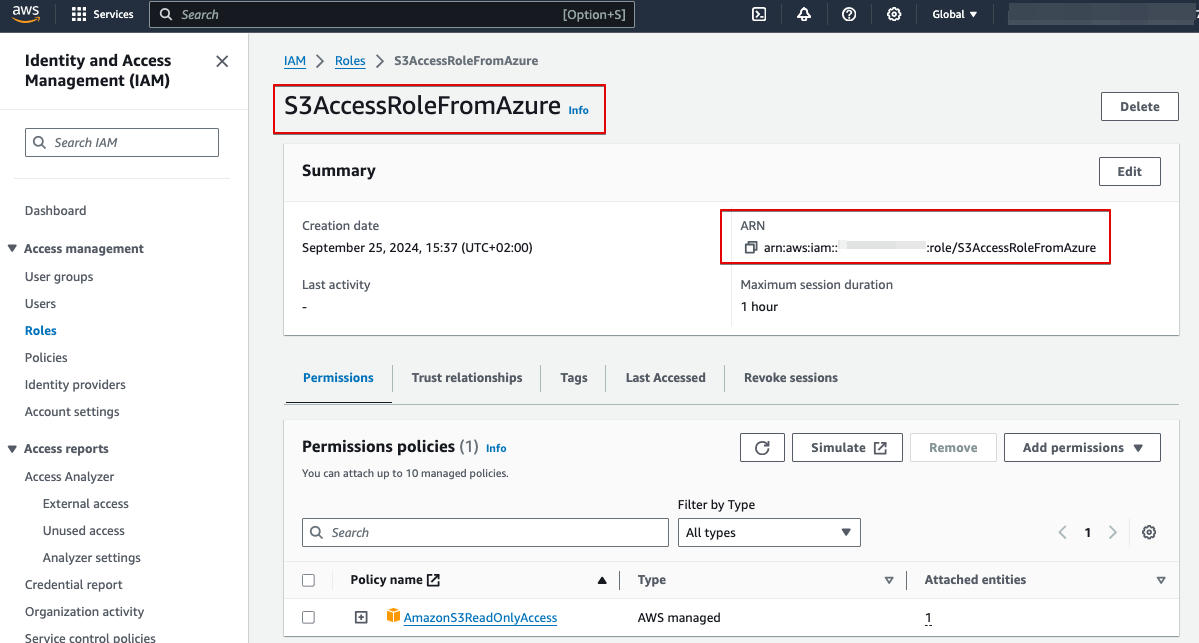
Task: Copy the role ARN using the copy icon
Action: 751,246
